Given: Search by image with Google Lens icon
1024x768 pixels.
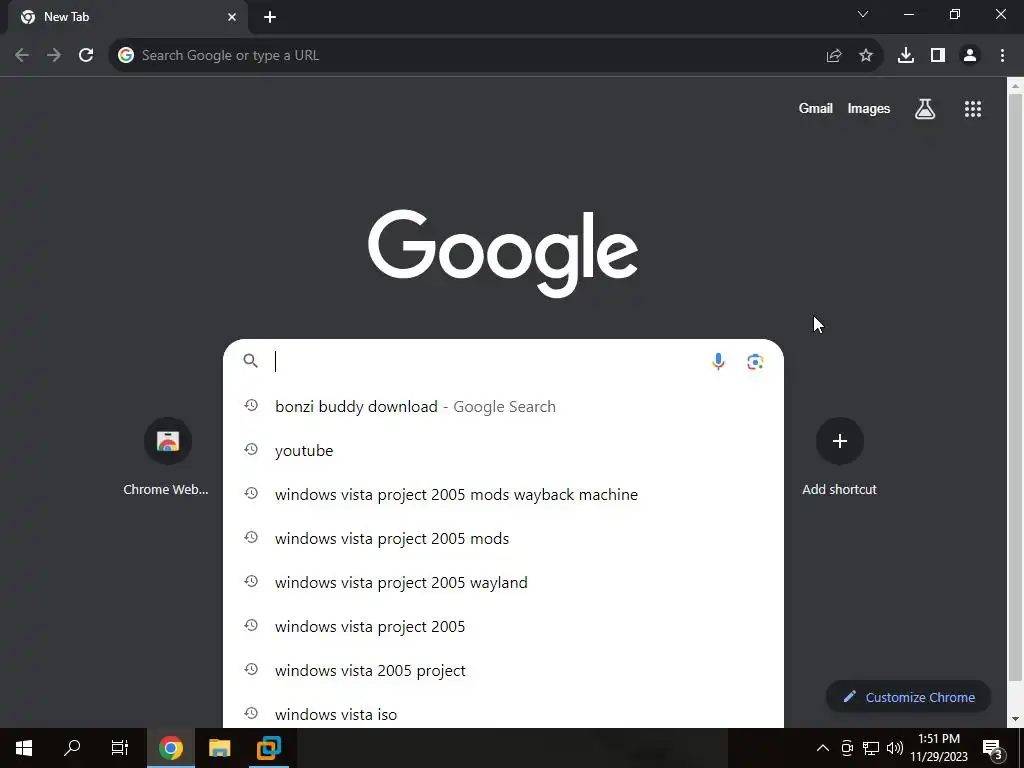Looking at the screenshot, I should 756,361.
